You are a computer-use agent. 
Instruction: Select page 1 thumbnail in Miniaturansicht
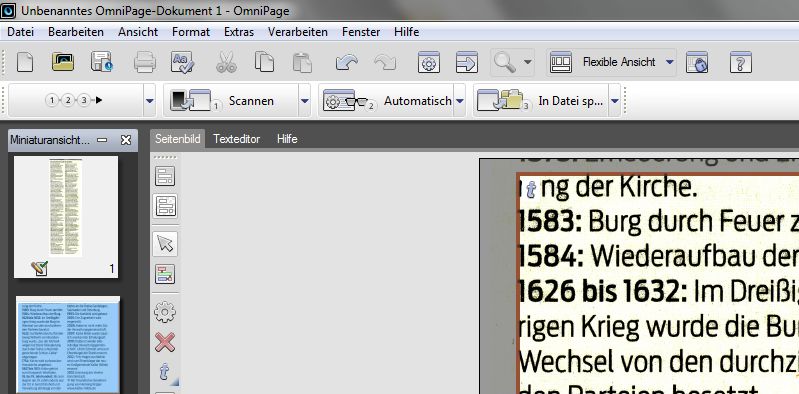66,217
